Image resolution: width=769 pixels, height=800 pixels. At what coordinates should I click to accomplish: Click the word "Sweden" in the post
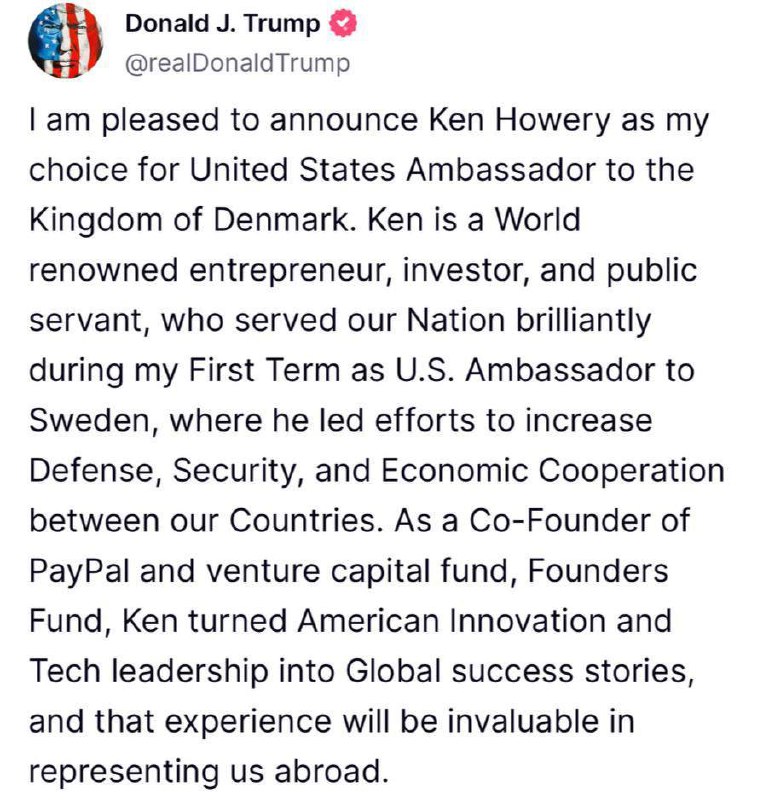[x=87, y=419]
